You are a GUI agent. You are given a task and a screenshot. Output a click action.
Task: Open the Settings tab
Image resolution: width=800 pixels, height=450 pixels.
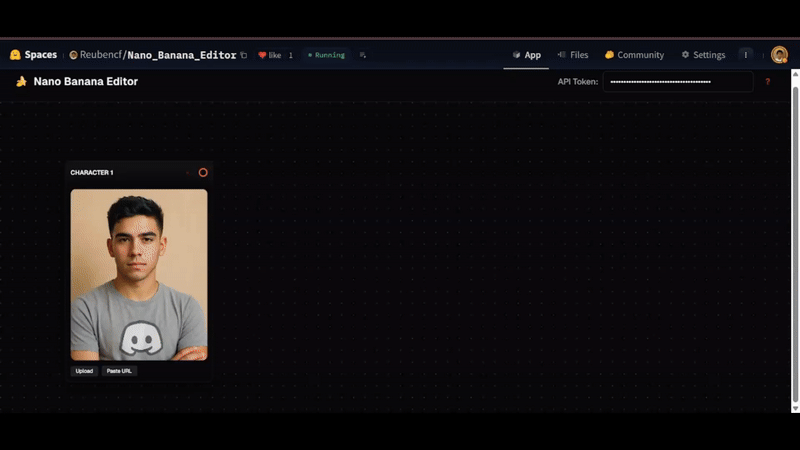[703, 55]
